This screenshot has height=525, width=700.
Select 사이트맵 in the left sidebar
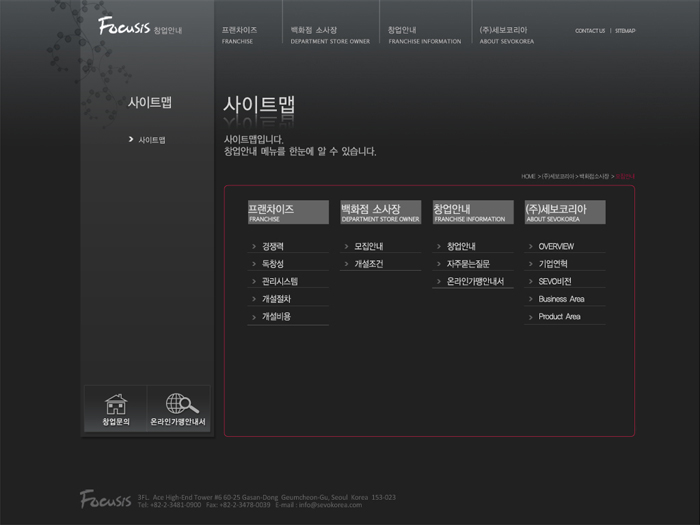[152, 140]
